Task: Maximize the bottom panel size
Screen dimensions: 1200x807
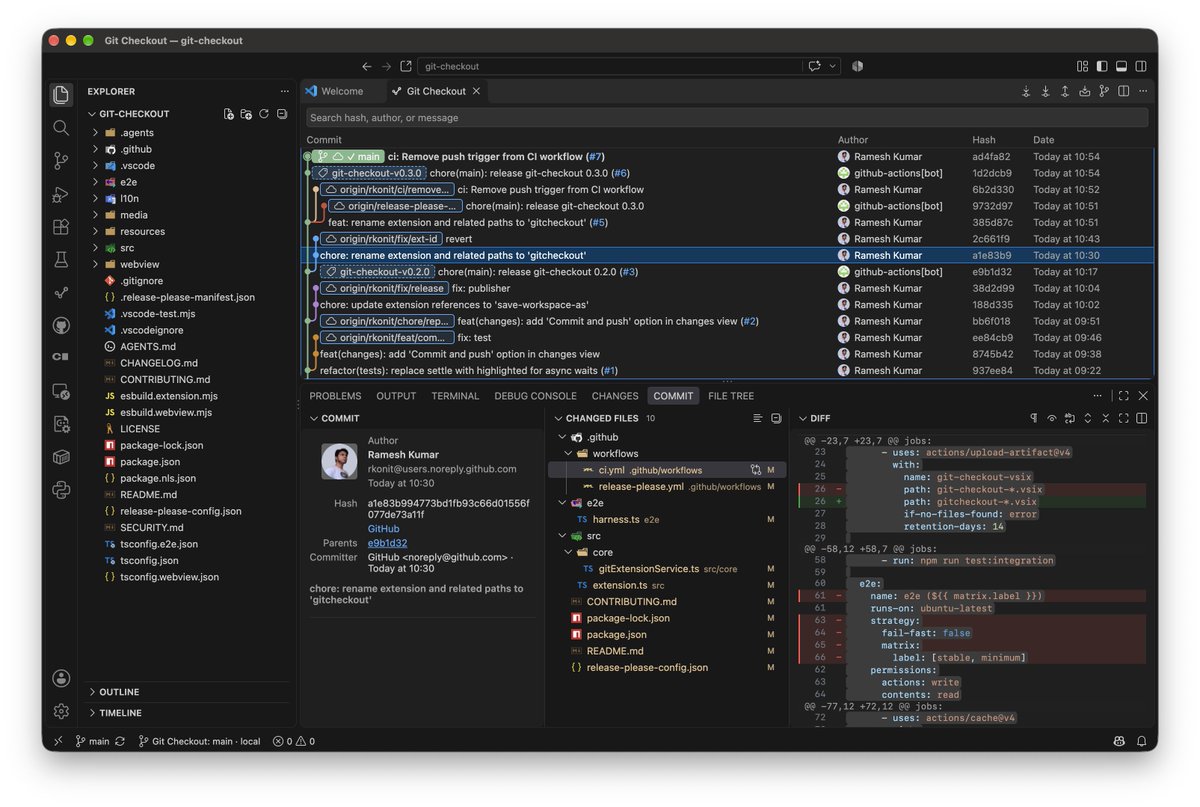Action: [1123, 396]
